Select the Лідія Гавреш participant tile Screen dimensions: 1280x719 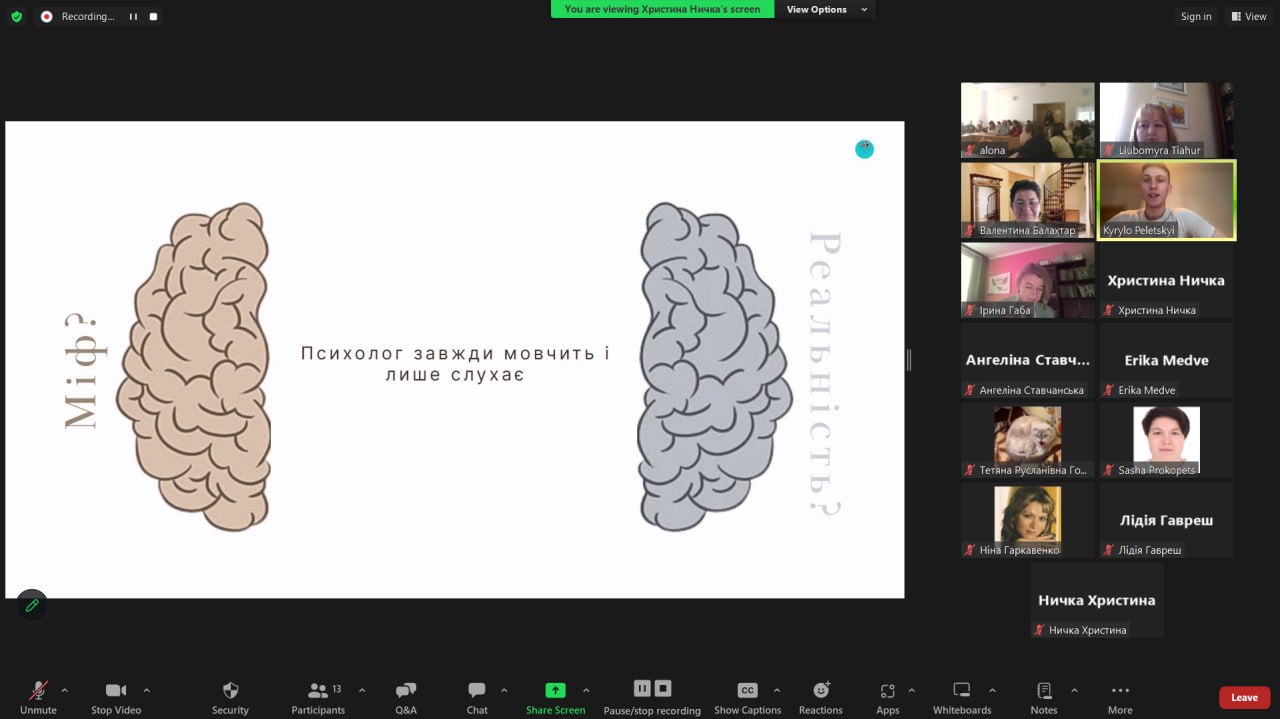point(1166,520)
